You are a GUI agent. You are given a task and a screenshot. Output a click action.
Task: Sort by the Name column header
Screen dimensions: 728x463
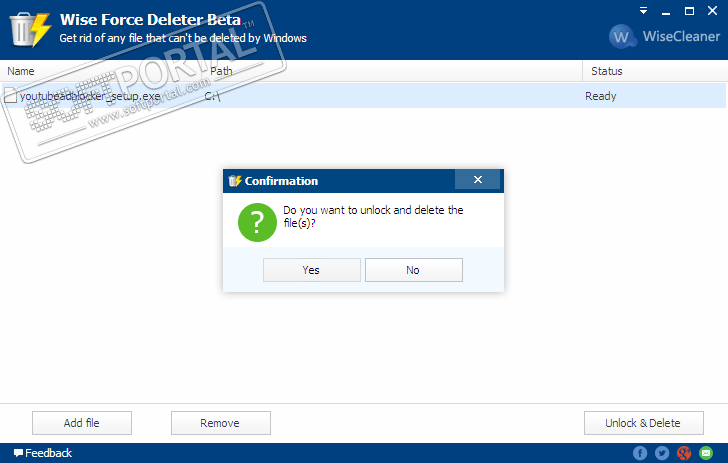tap(21, 71)
